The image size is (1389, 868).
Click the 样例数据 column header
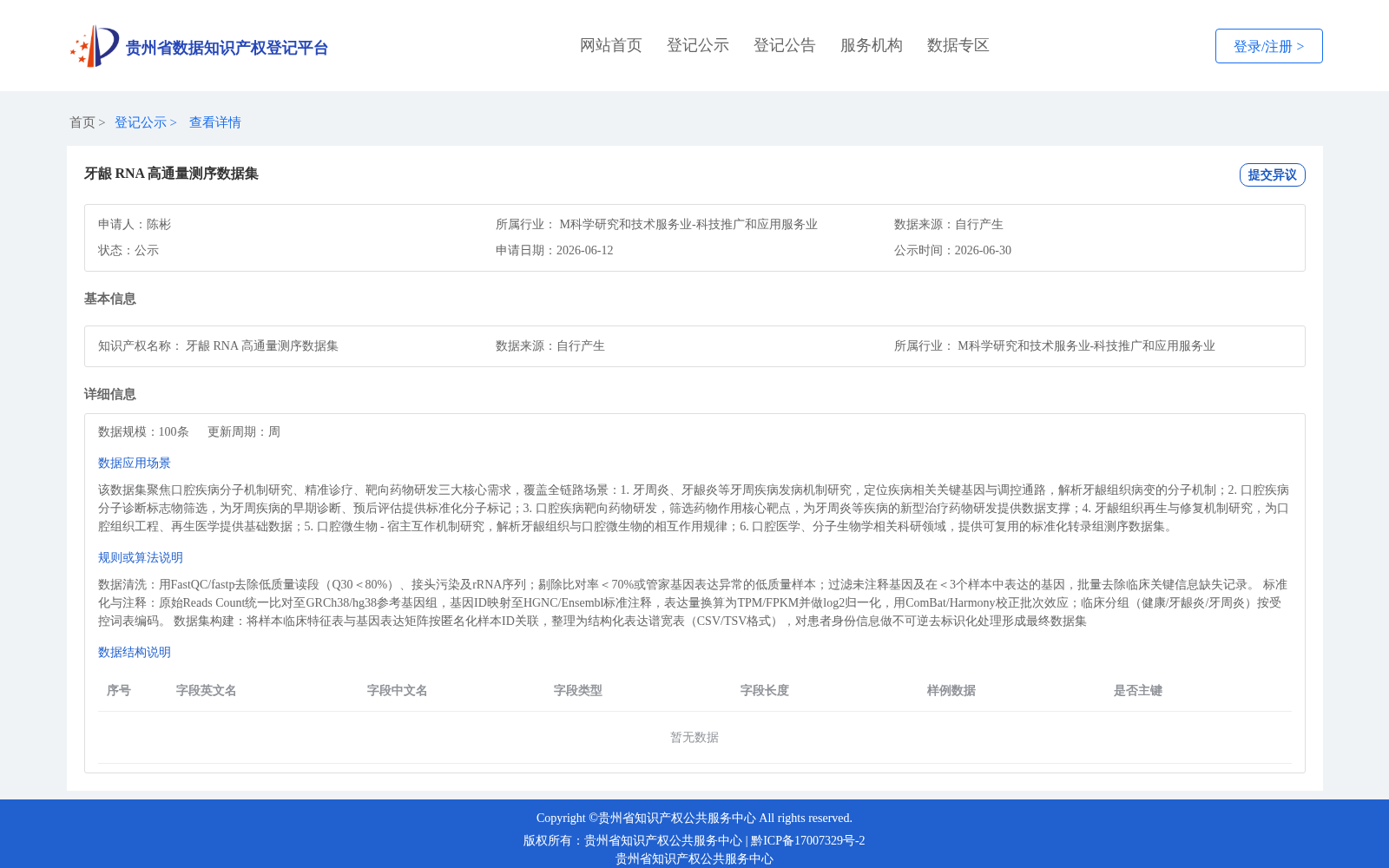[951, 690]
